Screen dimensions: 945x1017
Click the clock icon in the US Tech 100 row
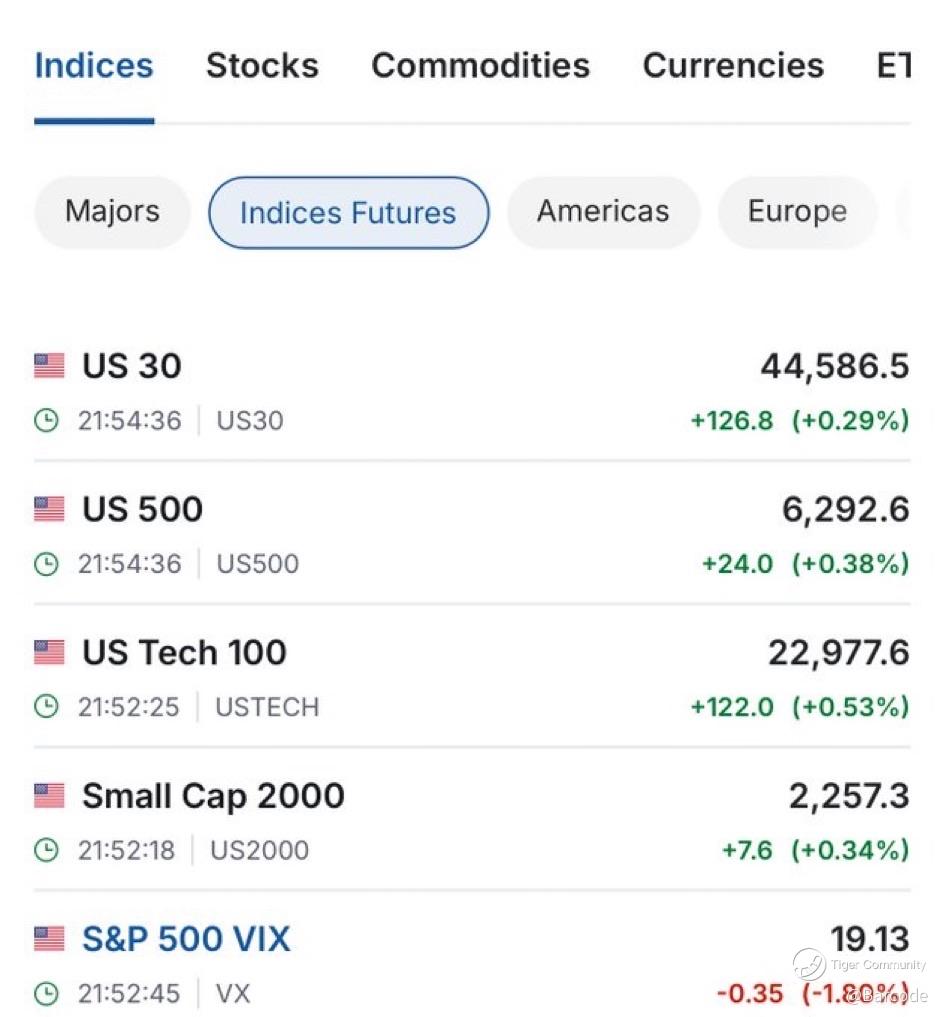(47, 707)
